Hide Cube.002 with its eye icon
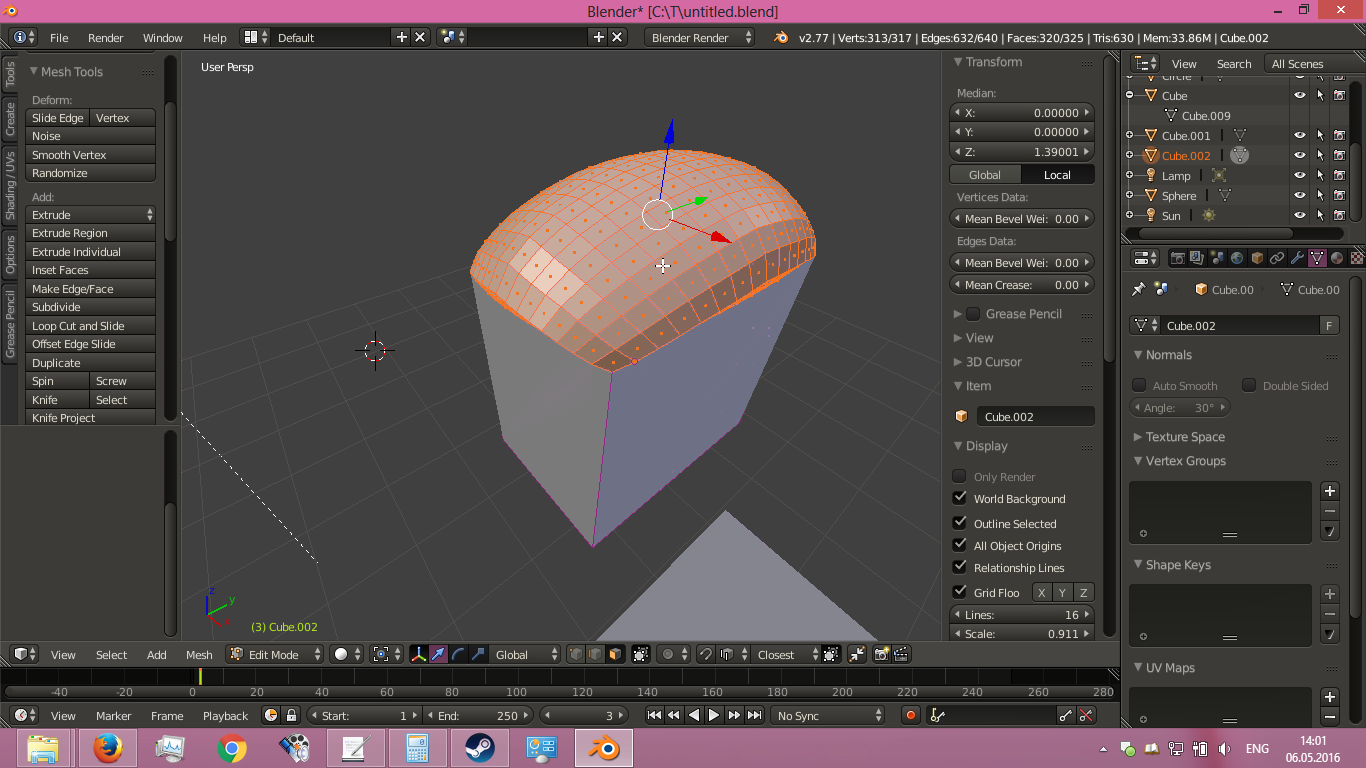This screenshot has width=1366, height=768. [1299, 155]
